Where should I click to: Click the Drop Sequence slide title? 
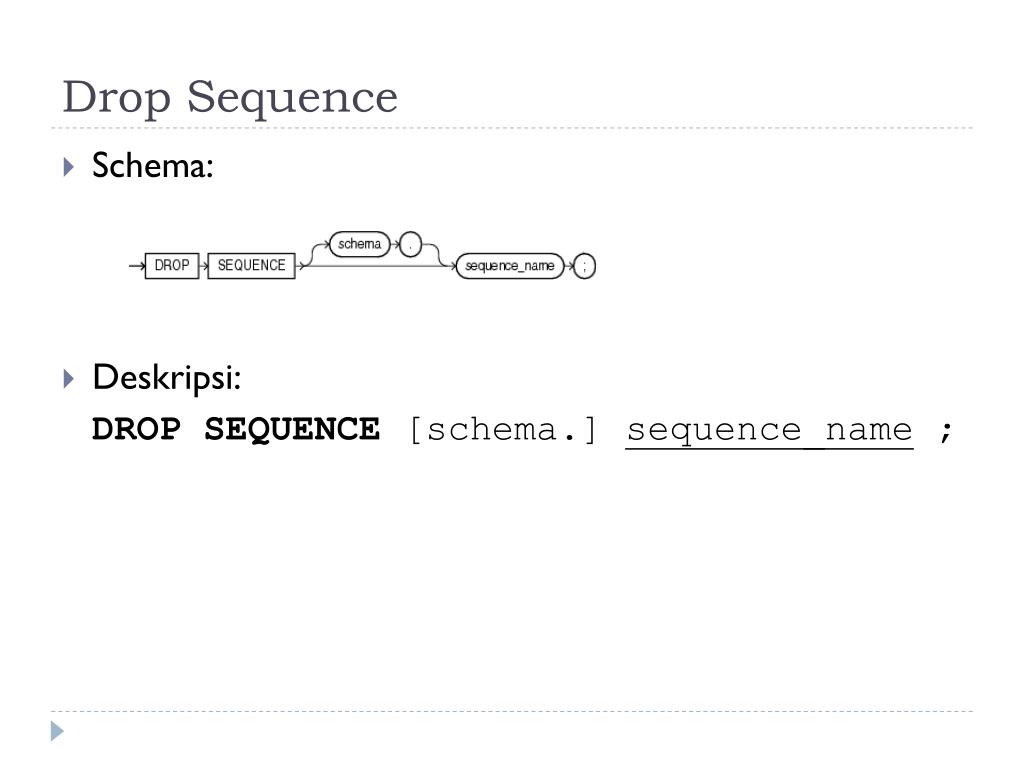point(230,97)
